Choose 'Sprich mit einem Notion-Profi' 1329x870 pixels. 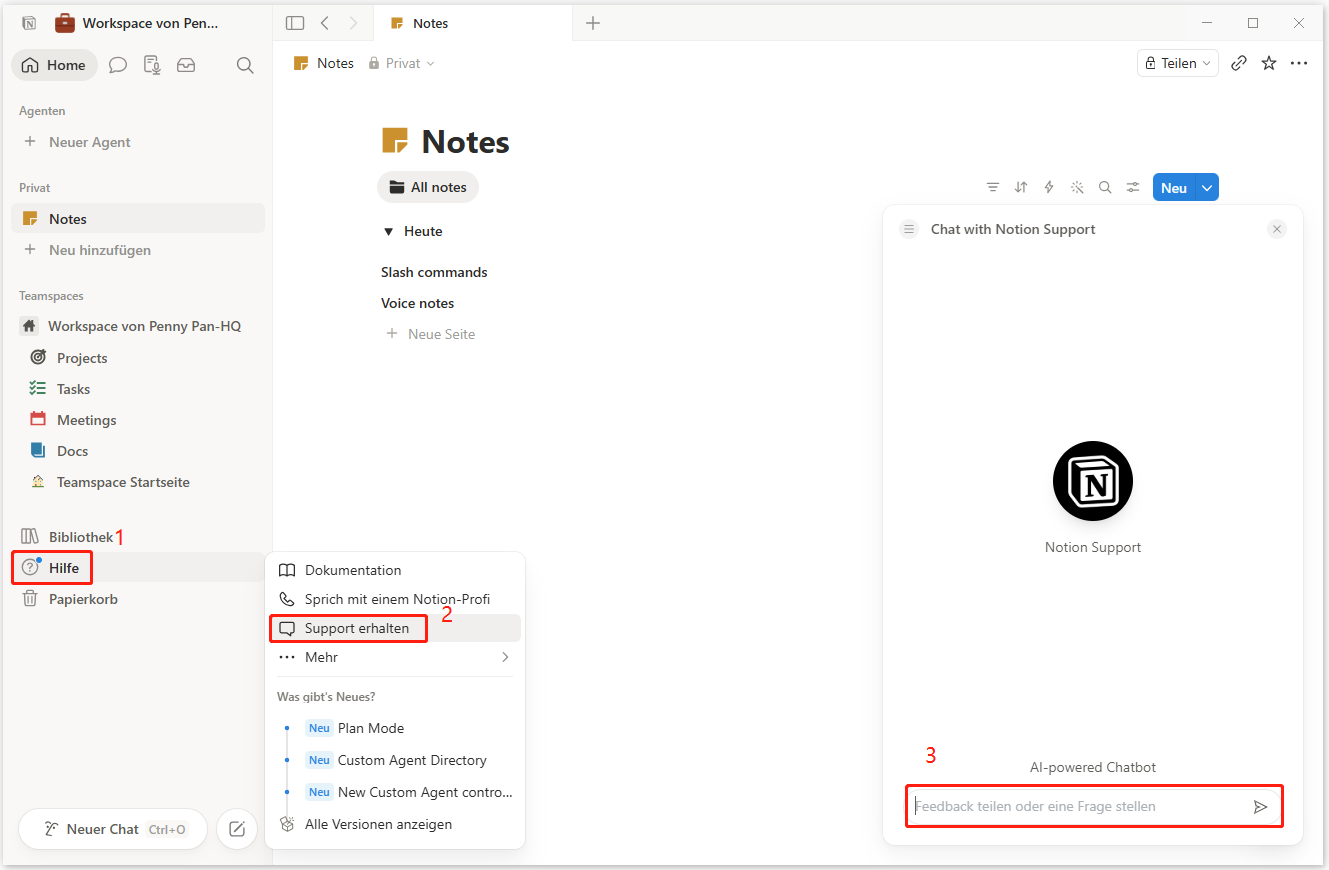click(x=395, y=599)
